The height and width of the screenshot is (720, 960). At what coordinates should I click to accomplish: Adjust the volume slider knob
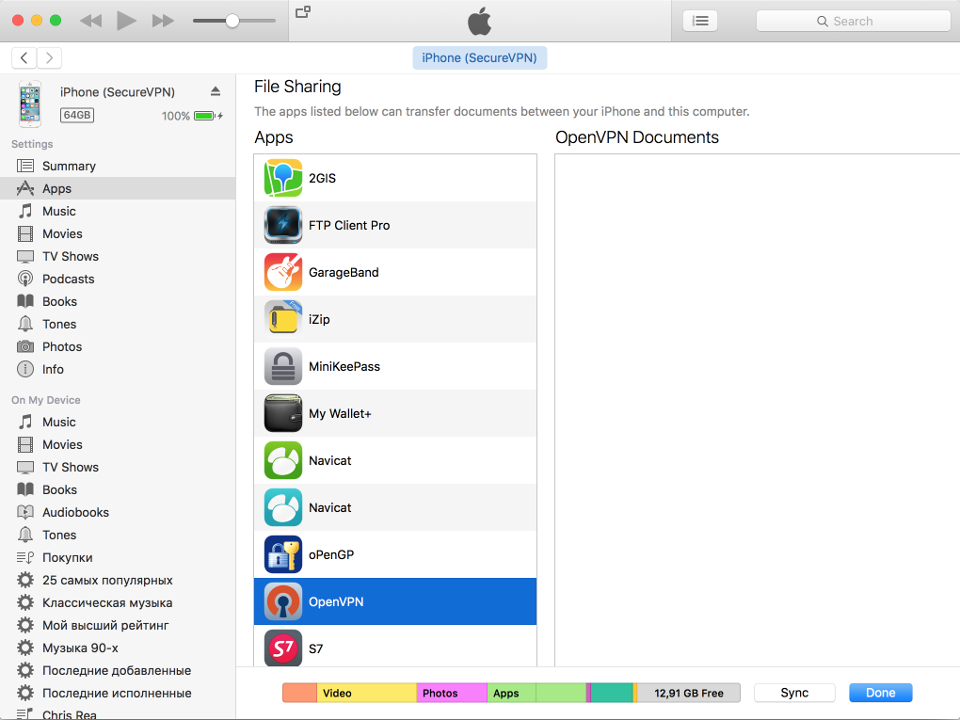click(232, 21)
